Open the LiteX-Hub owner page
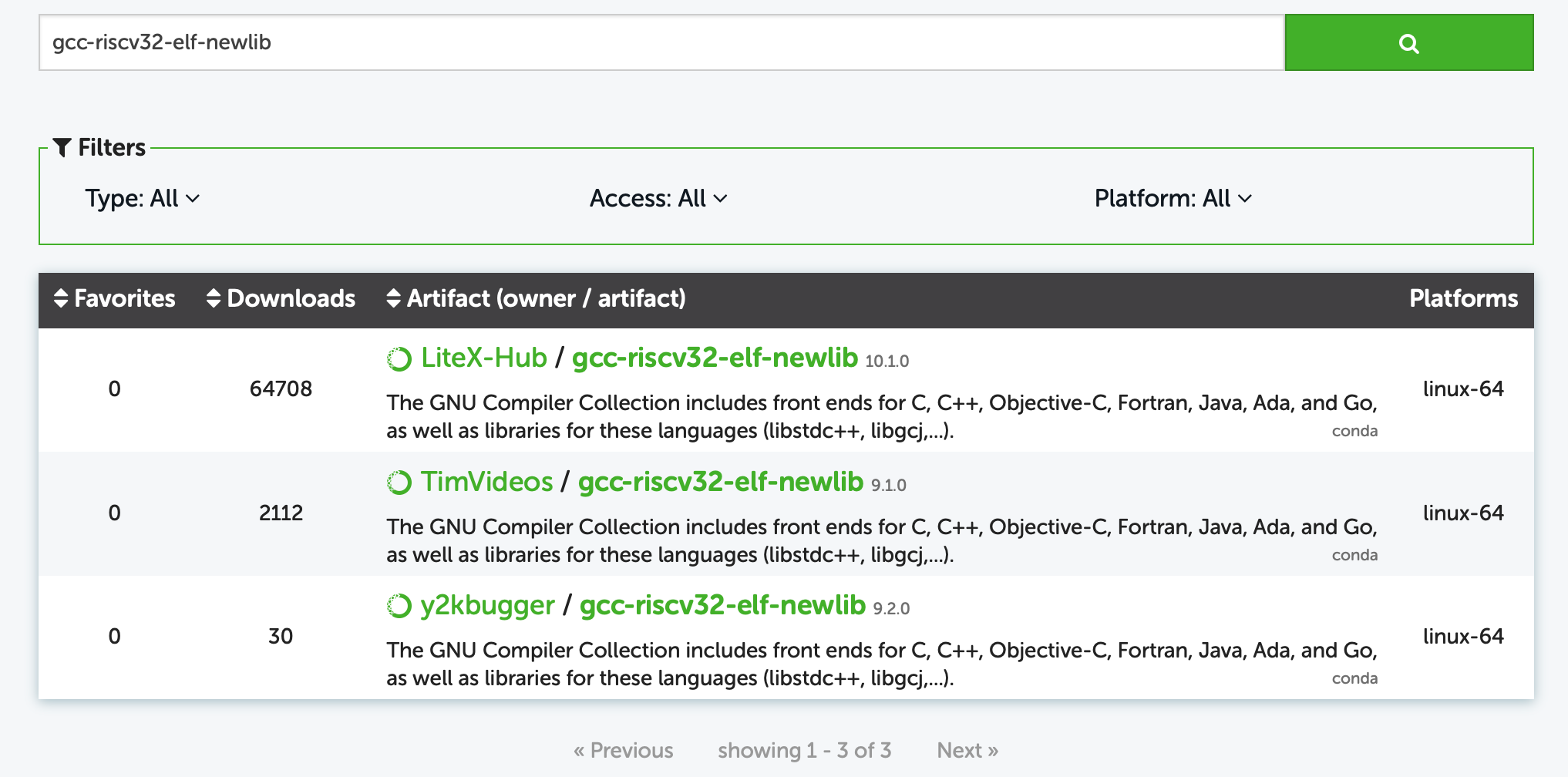 tap(483, 358)
